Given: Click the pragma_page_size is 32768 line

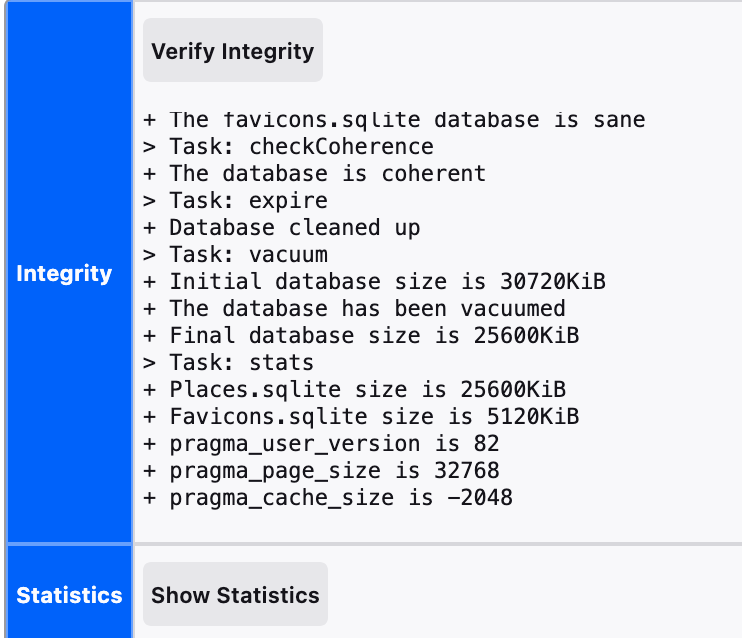Looking at the screenshot, I should pos(321,471).
